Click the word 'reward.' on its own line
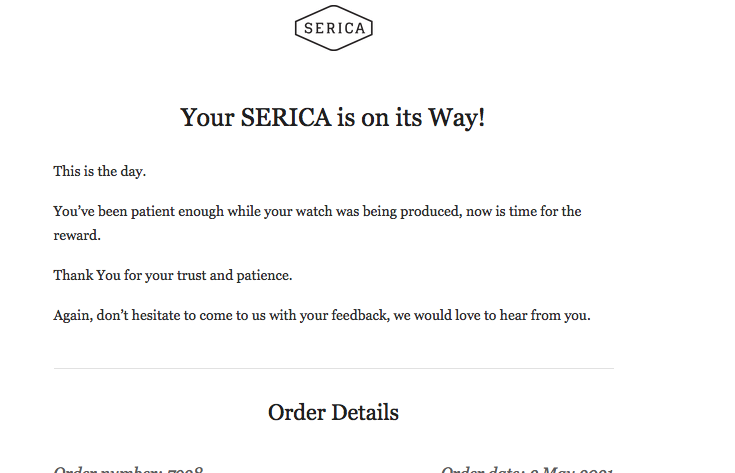Viewport: 735px width, 473px height. click(77, 235)
